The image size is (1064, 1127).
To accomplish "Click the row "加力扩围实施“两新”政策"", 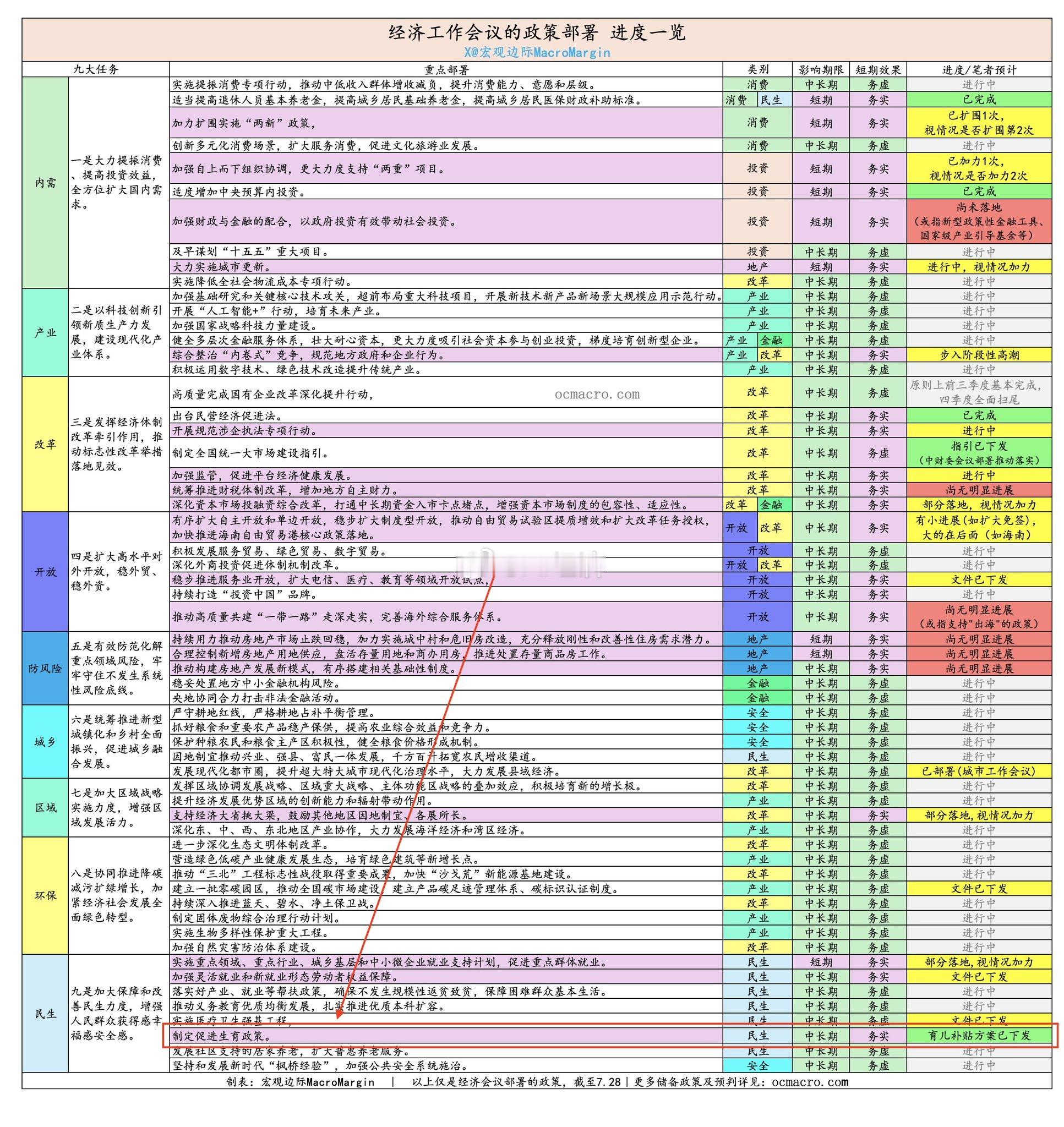I will click(x=446, y=123).
